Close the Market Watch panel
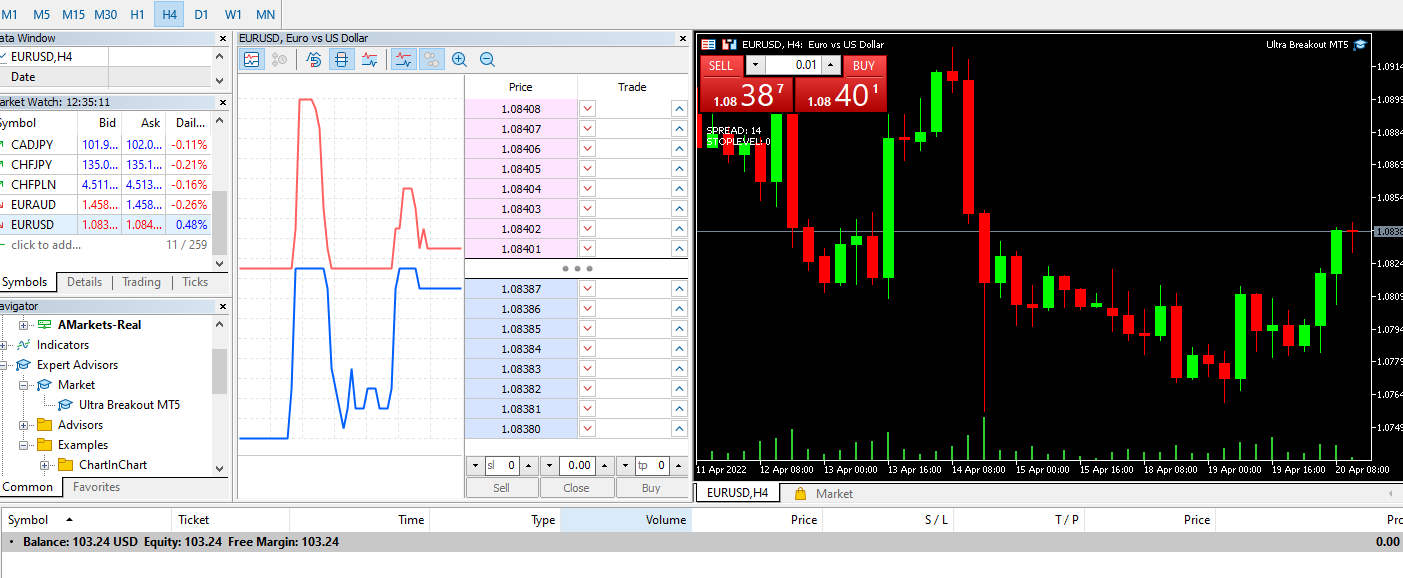This screenshot has width=1403, height=578. [x=223, y=102]
